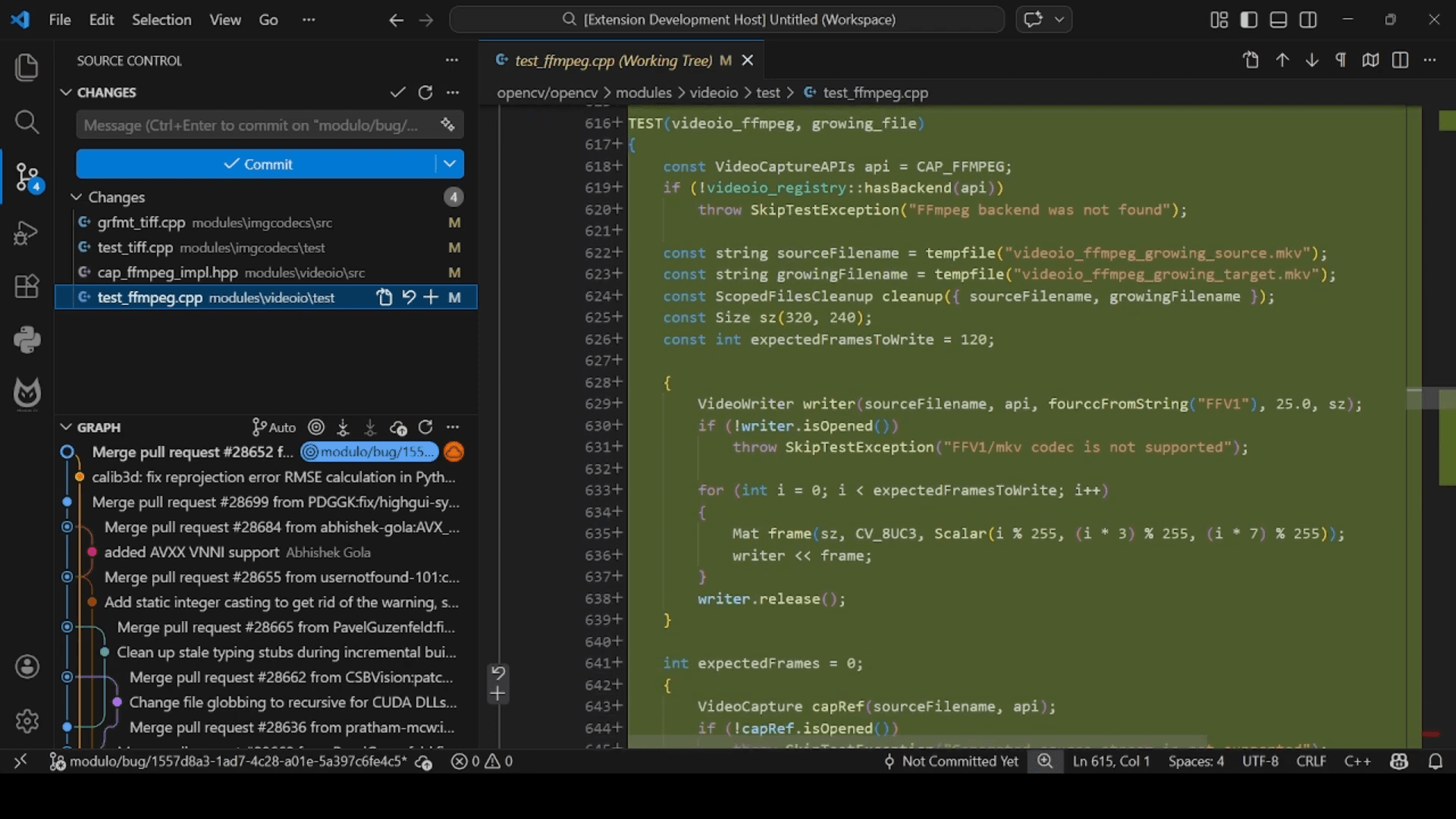Toggle inline view split icon in editor toolbar
This screenshot has width=1456, height=819.
tap(1401, 60)
